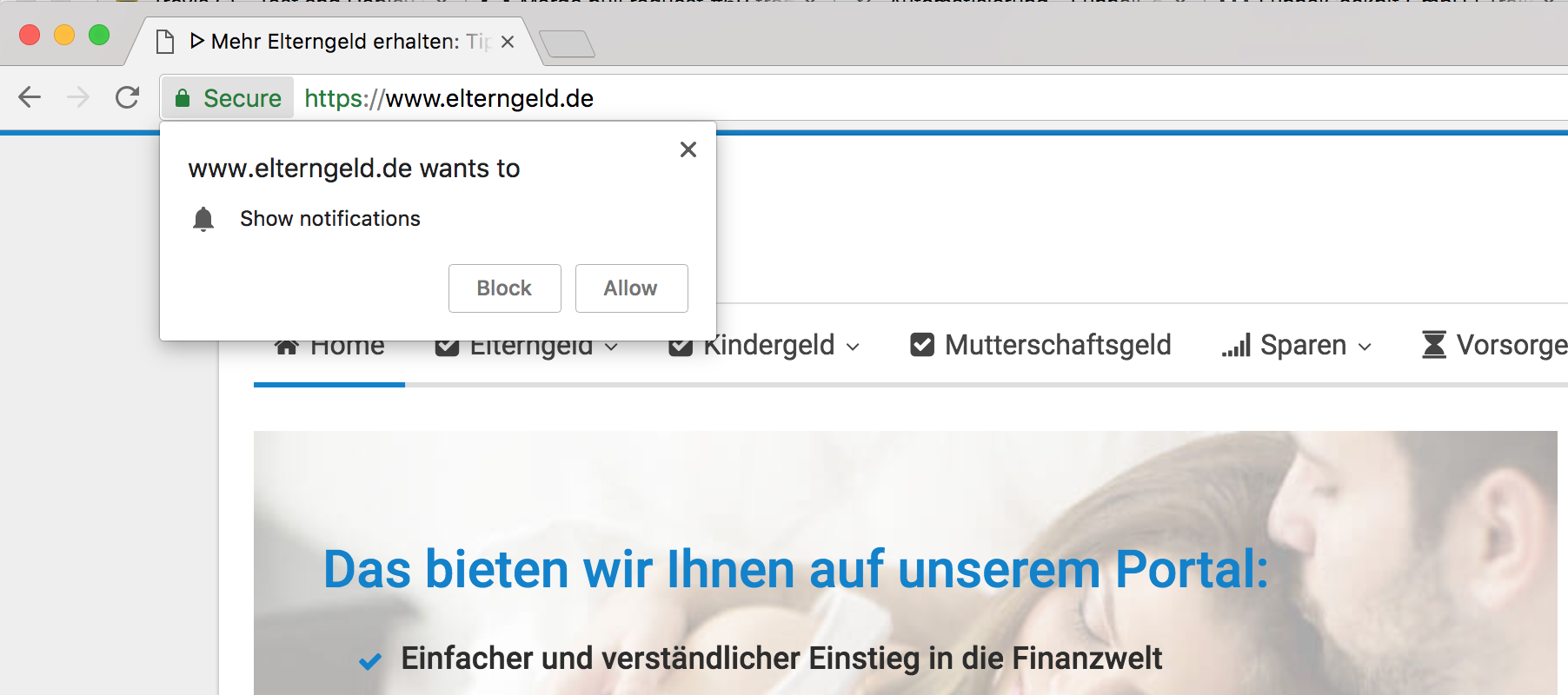The image size is (1568, 695).
Task: Click the checkbox icon next to Mutterschaftsgeld
Action: pyautogui.click(x=922, y=345)
